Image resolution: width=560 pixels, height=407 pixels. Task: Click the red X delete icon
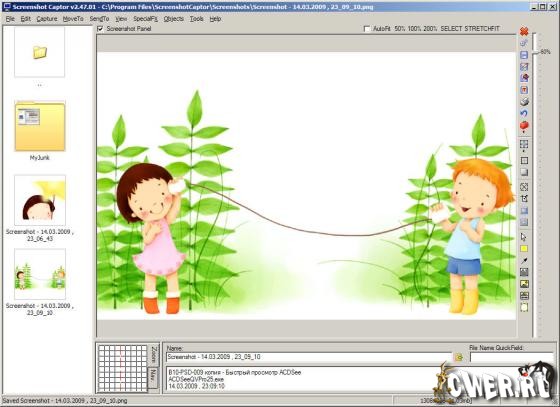pos(524,31)
